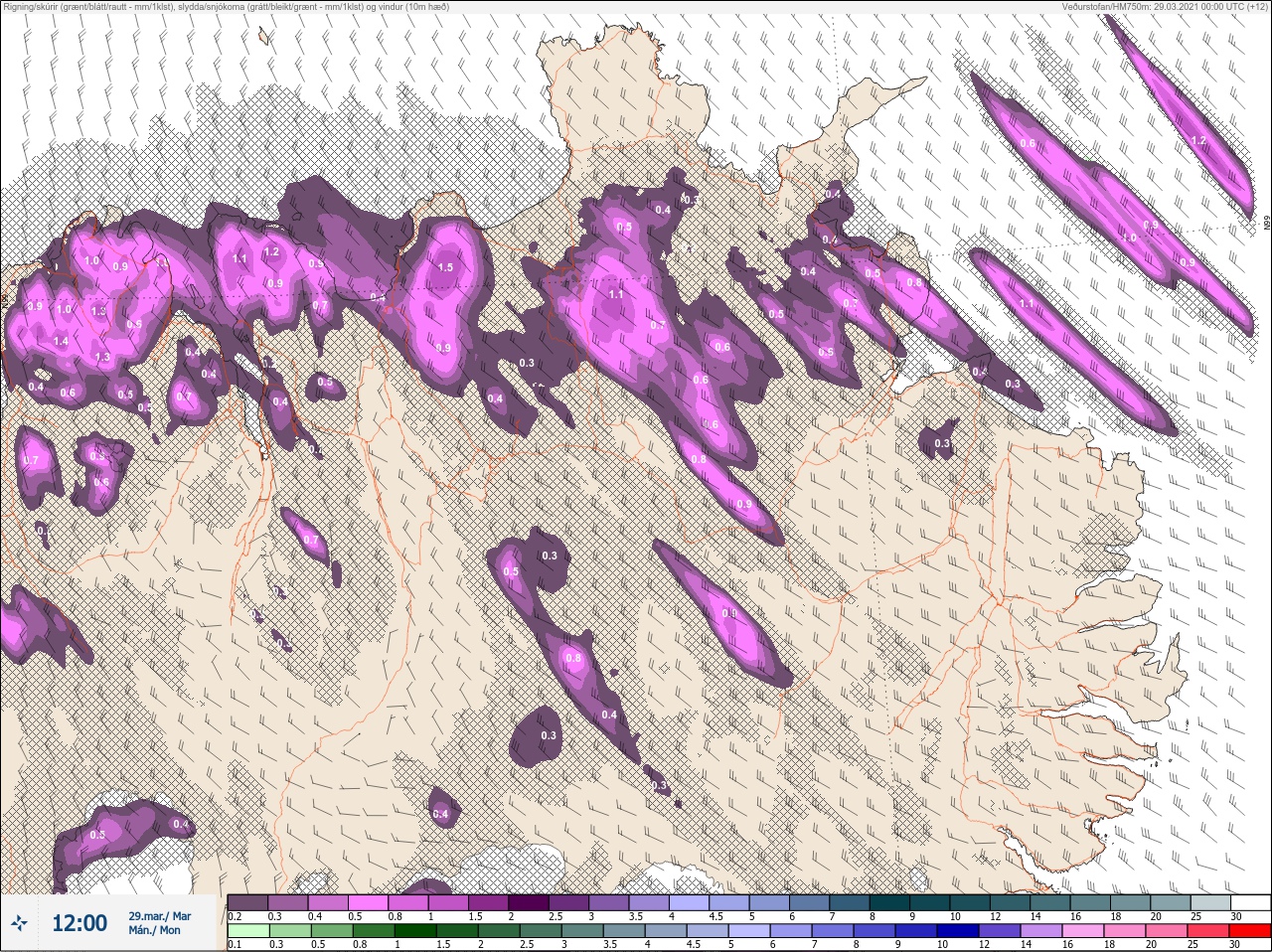Pick lower legend red swatch after 30
Viewport: 1272px width, 952px height.
coord(1252,931)
